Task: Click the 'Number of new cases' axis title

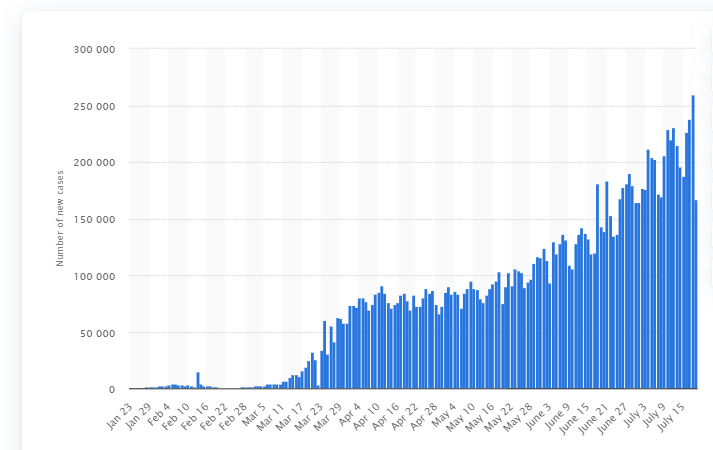Action: 60,218
